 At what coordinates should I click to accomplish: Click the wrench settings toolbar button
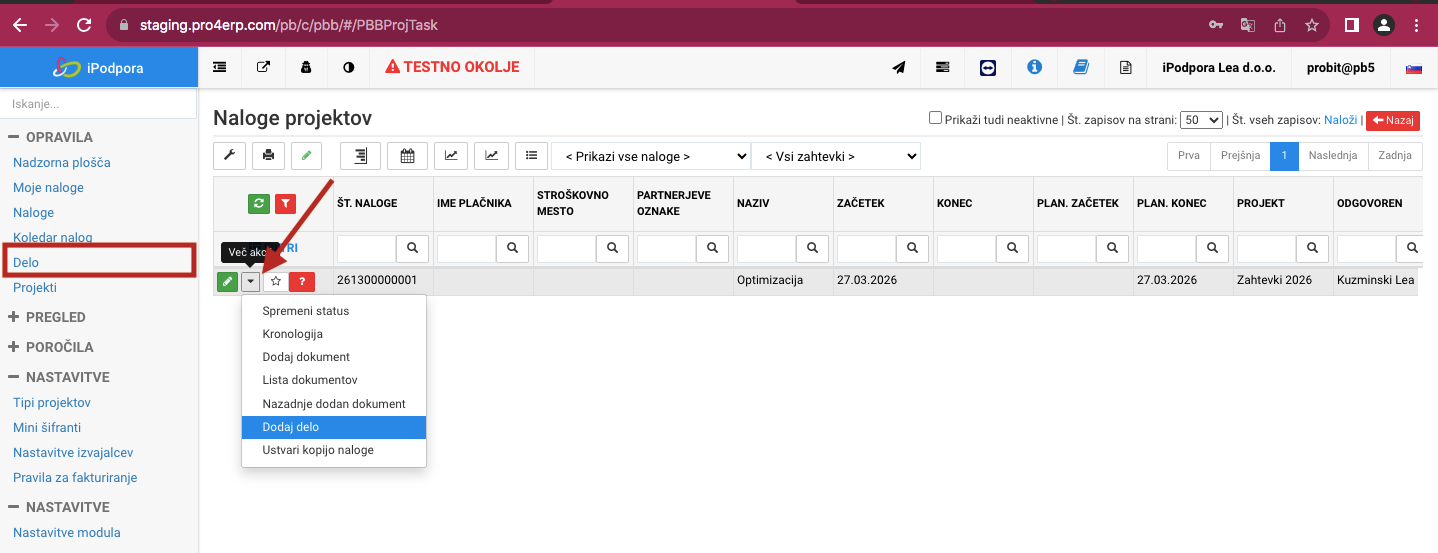(229, 156)
